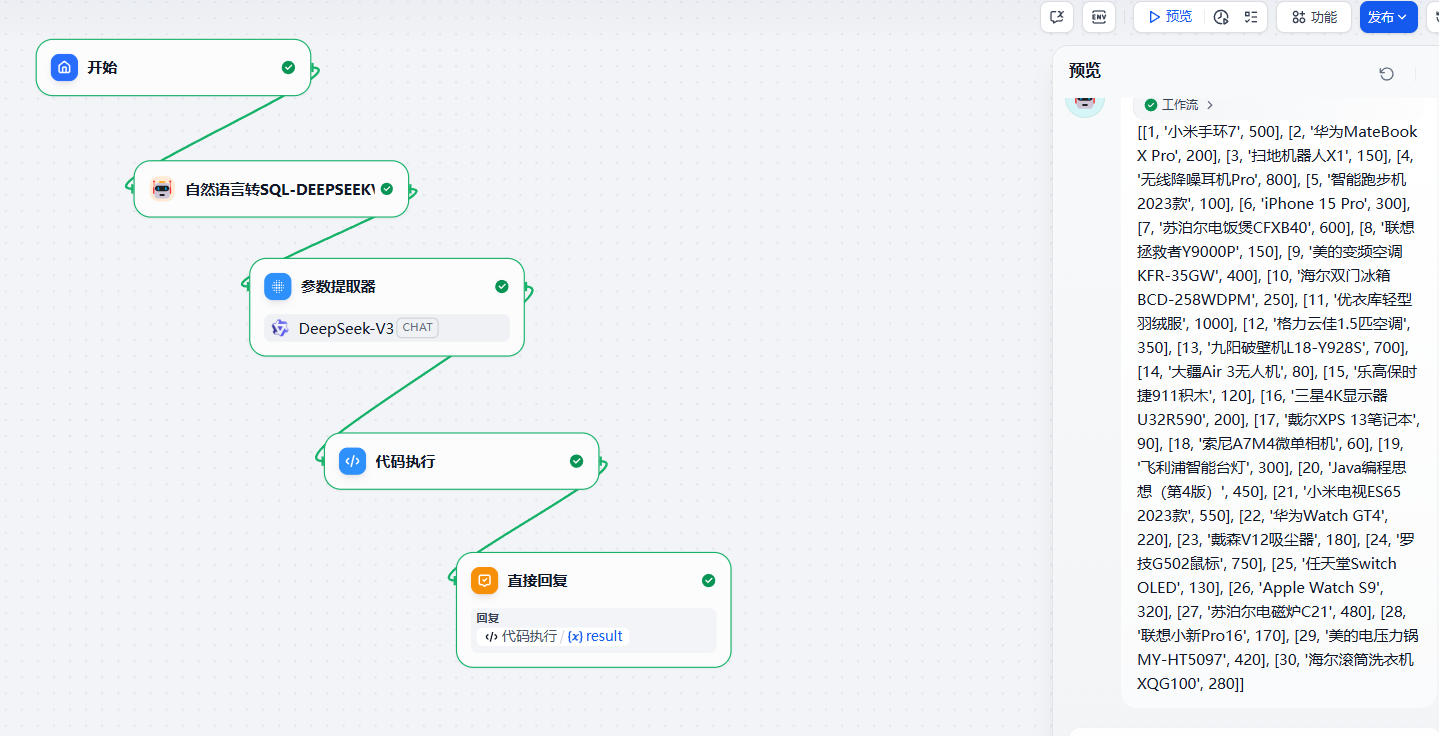The height and width of the screenshot is (736, 1439).
Task: Click green status check on 代码执行 node
Action: point(576,461)
